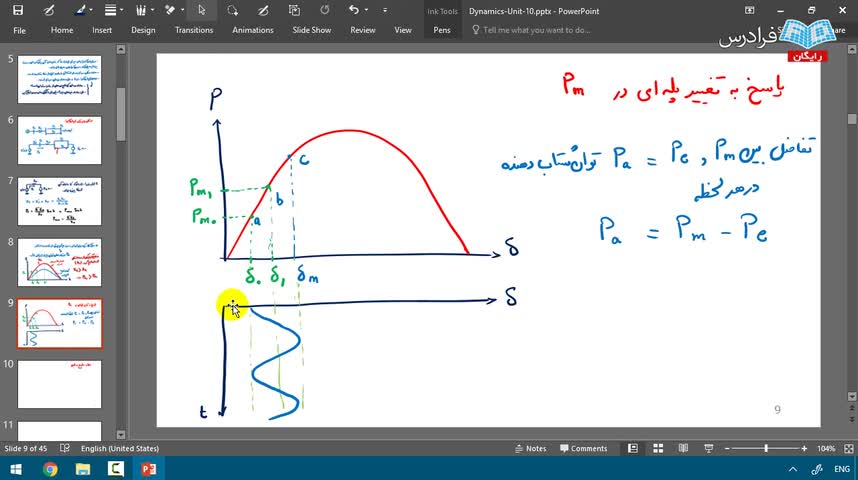Click the Save icon in quick access toolbar
This screenshot has height=480, width=858.
(x=18, y=10)
